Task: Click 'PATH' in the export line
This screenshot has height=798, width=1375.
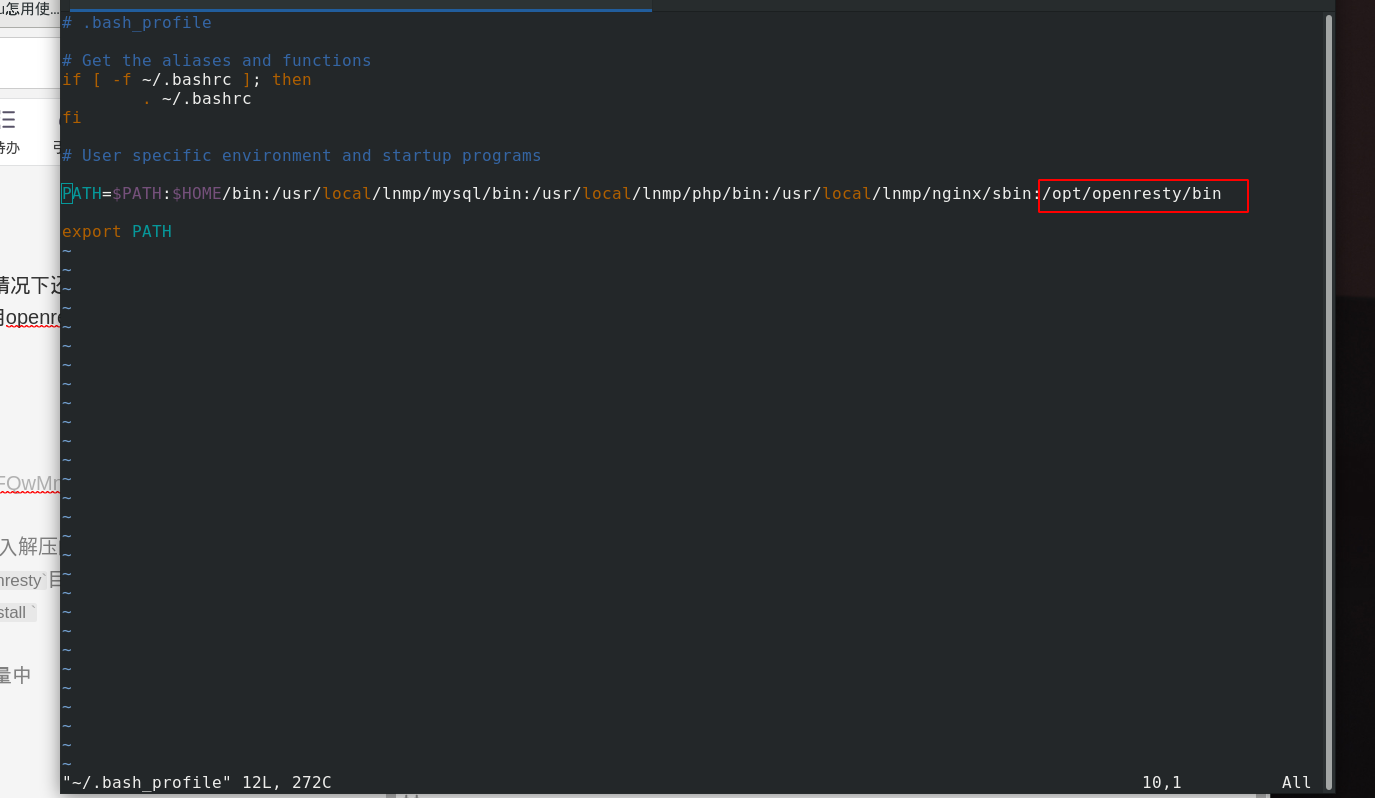Action: (152, 231)
